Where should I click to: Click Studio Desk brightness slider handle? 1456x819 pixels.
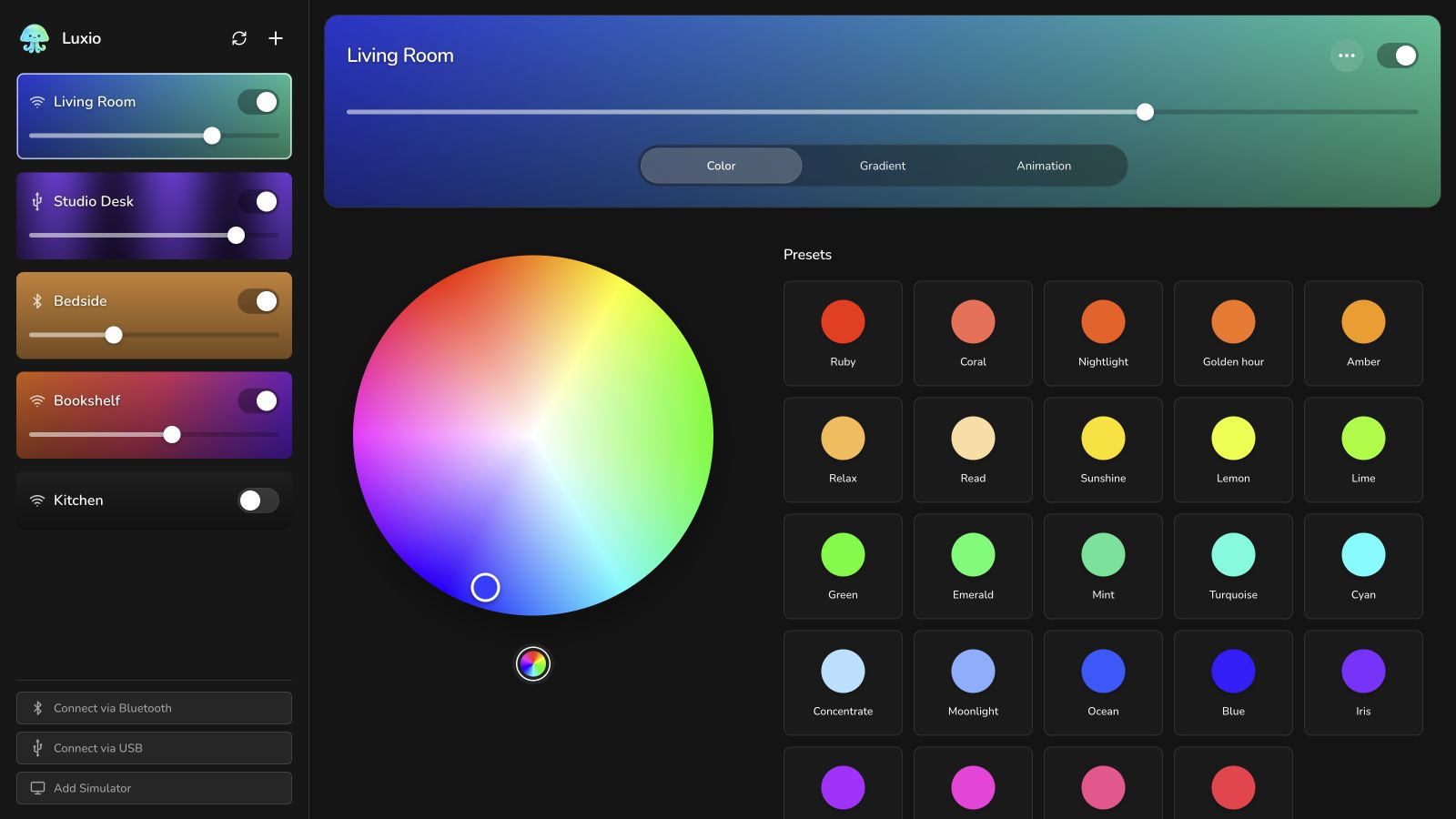237,236
